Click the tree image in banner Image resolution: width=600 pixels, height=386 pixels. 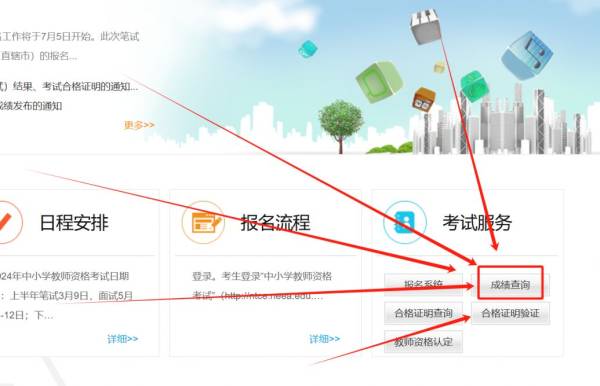pos(340,126)
